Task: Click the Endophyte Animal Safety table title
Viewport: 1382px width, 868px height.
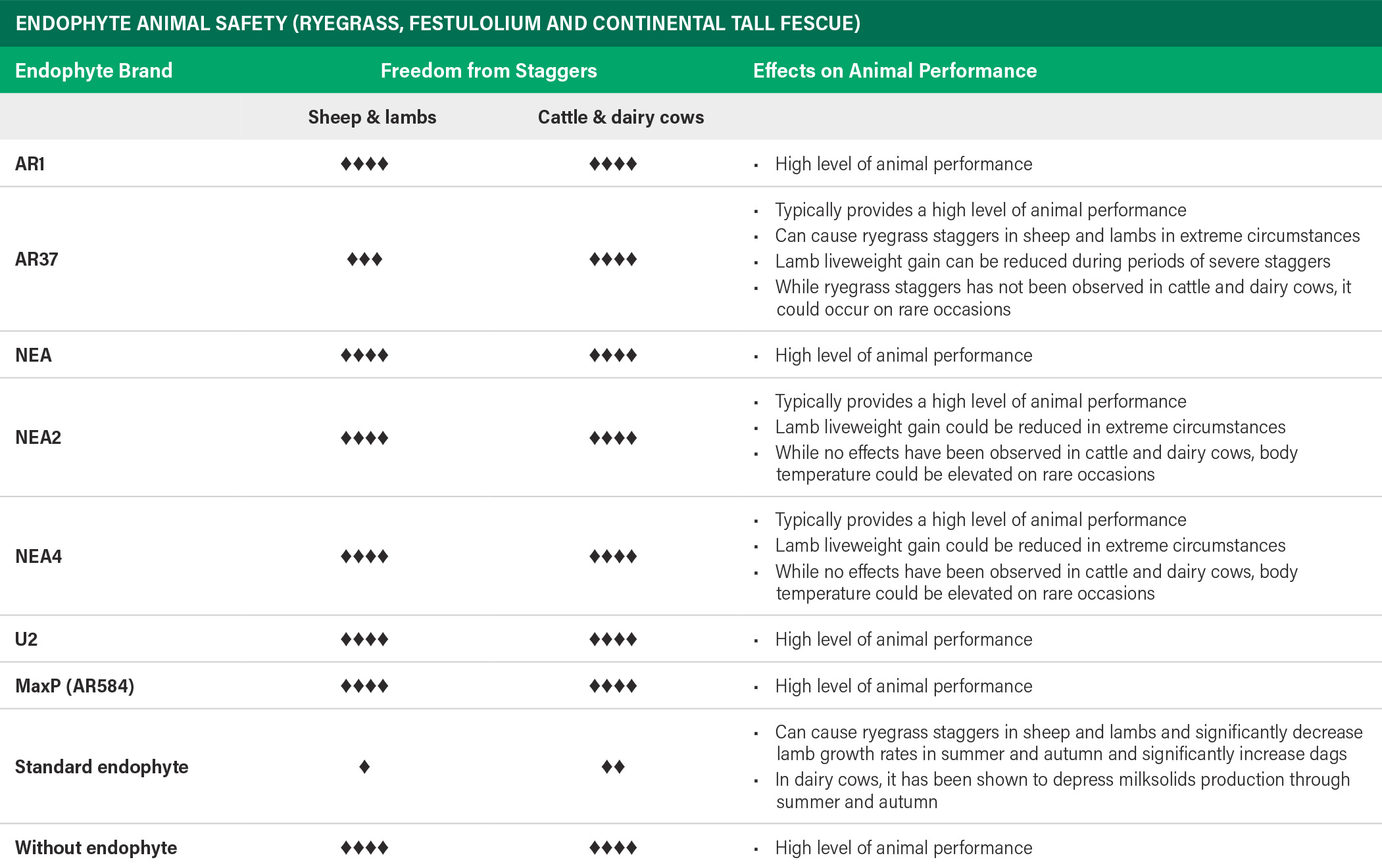Action: click(438, 23)
